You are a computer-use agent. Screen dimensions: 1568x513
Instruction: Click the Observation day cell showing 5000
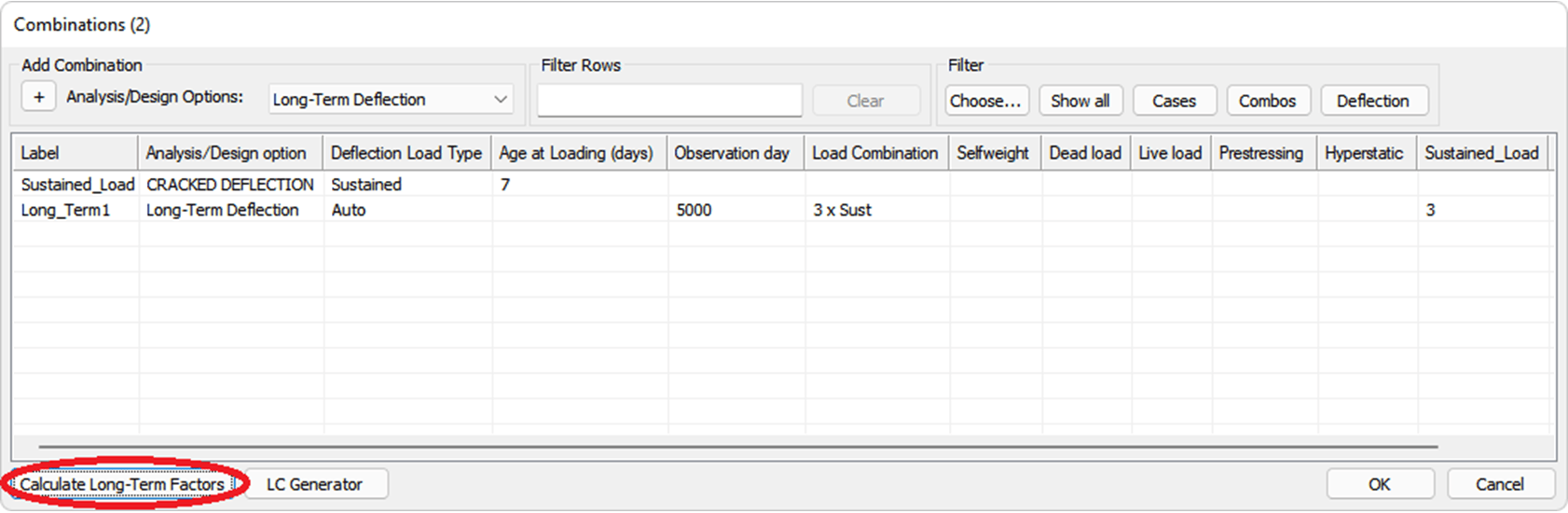pyautogui.click(x=694, y=210)
